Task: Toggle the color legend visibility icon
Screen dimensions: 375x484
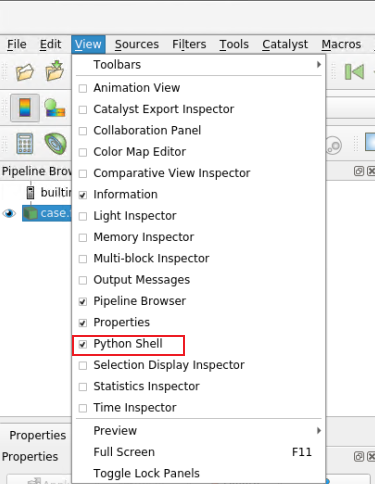Action: point(25,108)
